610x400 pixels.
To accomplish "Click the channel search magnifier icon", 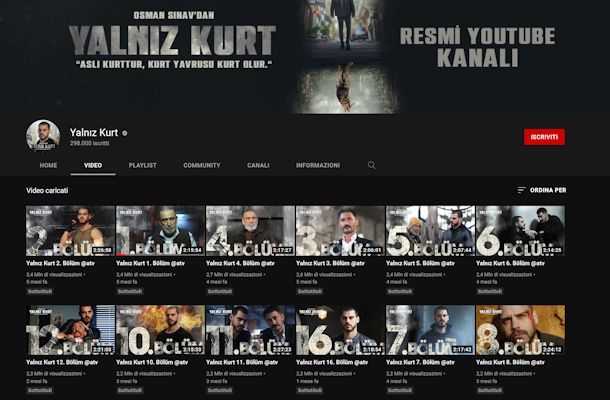I will click(x=372, y=165).
